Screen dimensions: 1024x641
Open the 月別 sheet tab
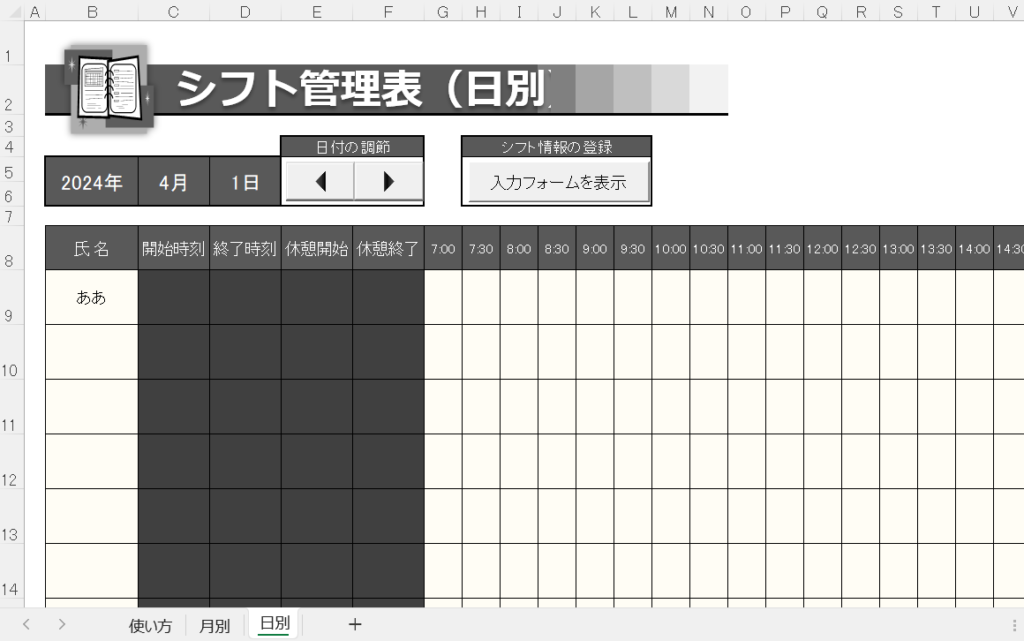coord(214,626)
